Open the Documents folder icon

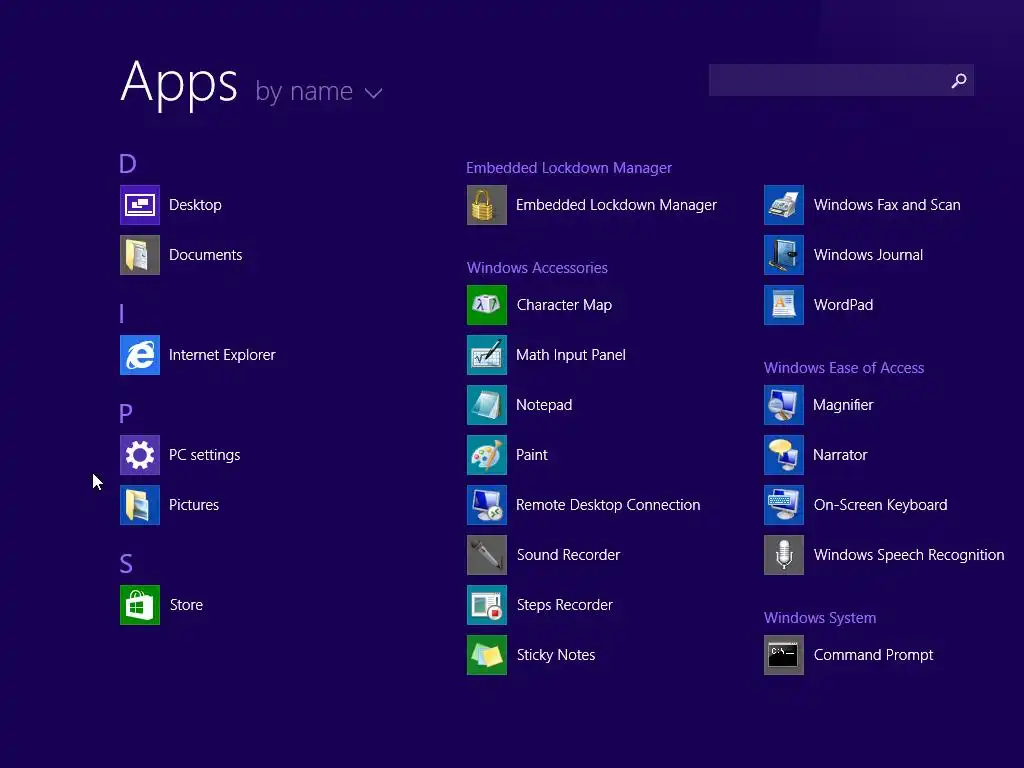coord(140,255)
